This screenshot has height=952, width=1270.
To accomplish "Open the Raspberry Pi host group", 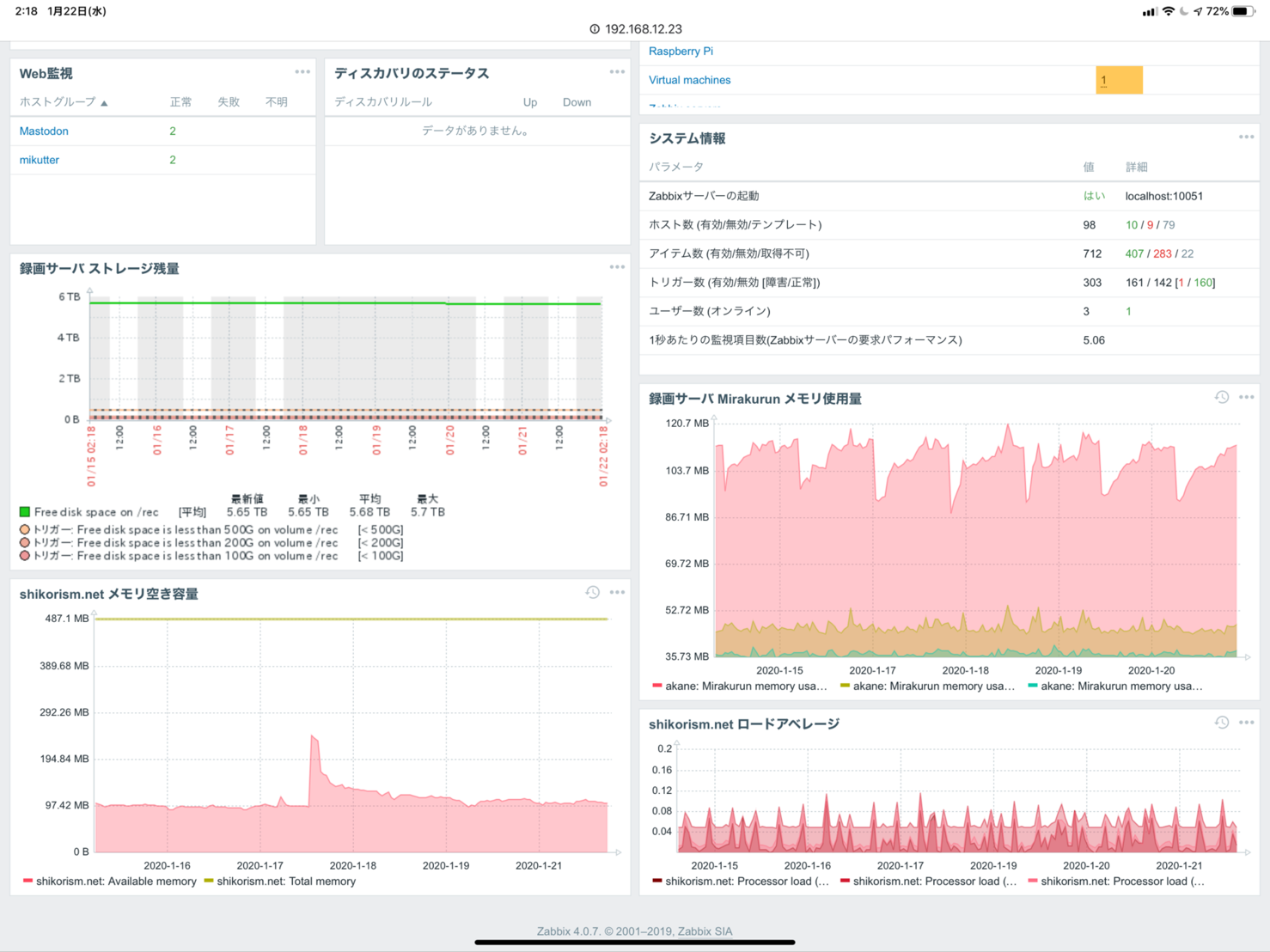I will [681, 52].
